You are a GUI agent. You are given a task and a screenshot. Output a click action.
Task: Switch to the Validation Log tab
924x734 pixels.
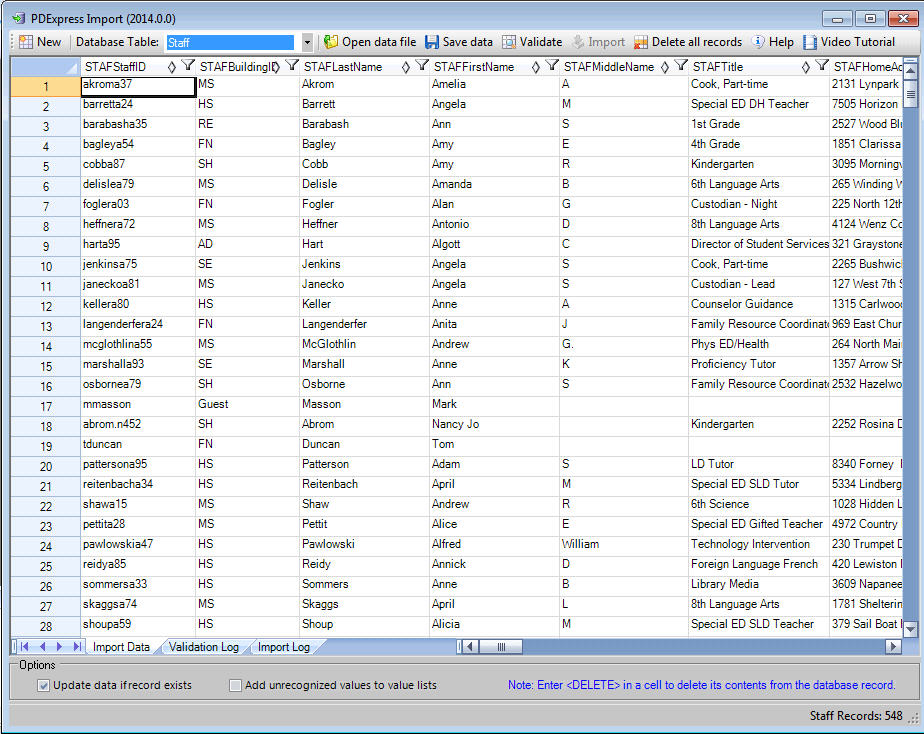(x=204, y=647)
